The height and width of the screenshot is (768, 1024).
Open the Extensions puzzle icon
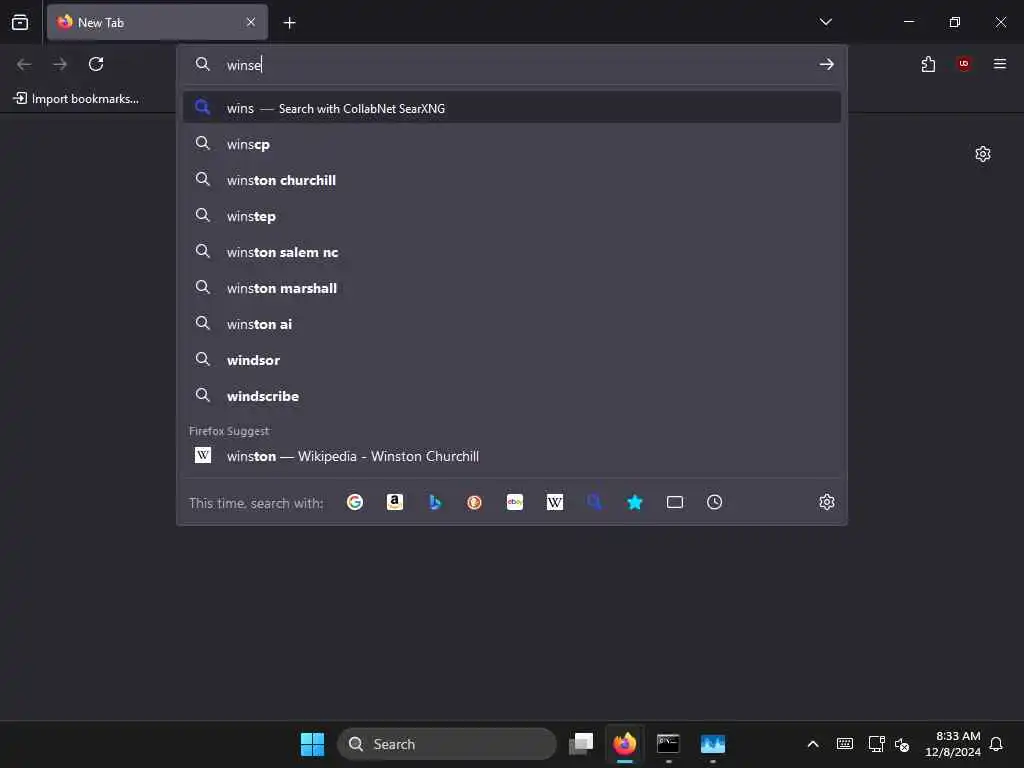coord(928,64)
